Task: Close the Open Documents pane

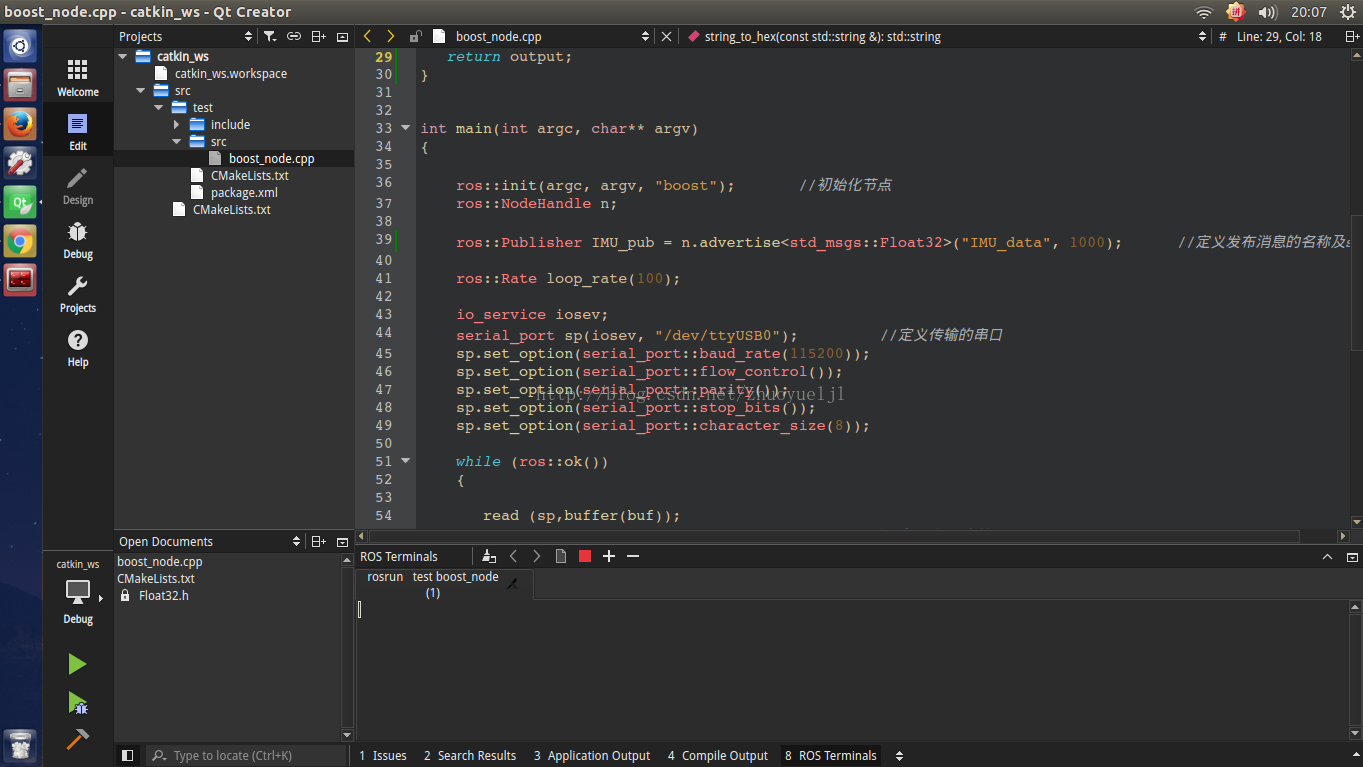Action: point(342,541)
